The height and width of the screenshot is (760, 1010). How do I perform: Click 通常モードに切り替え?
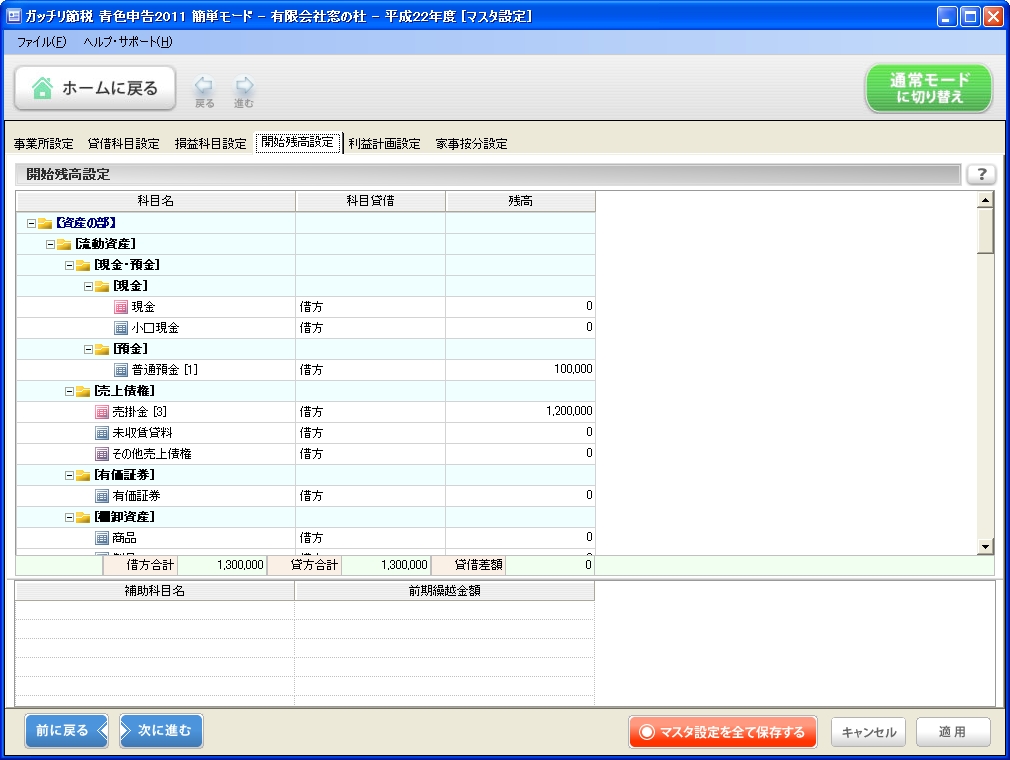coord(928,88)
